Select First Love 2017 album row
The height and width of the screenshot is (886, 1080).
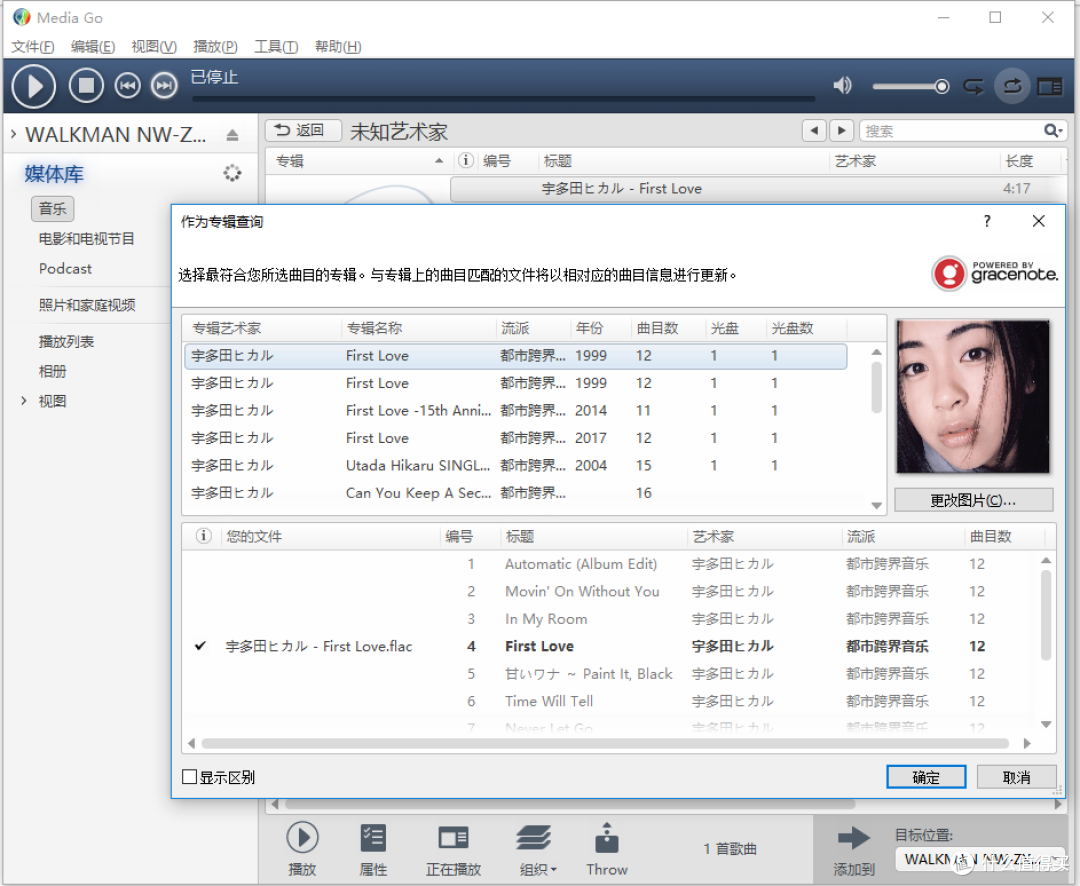coord(515,438)
